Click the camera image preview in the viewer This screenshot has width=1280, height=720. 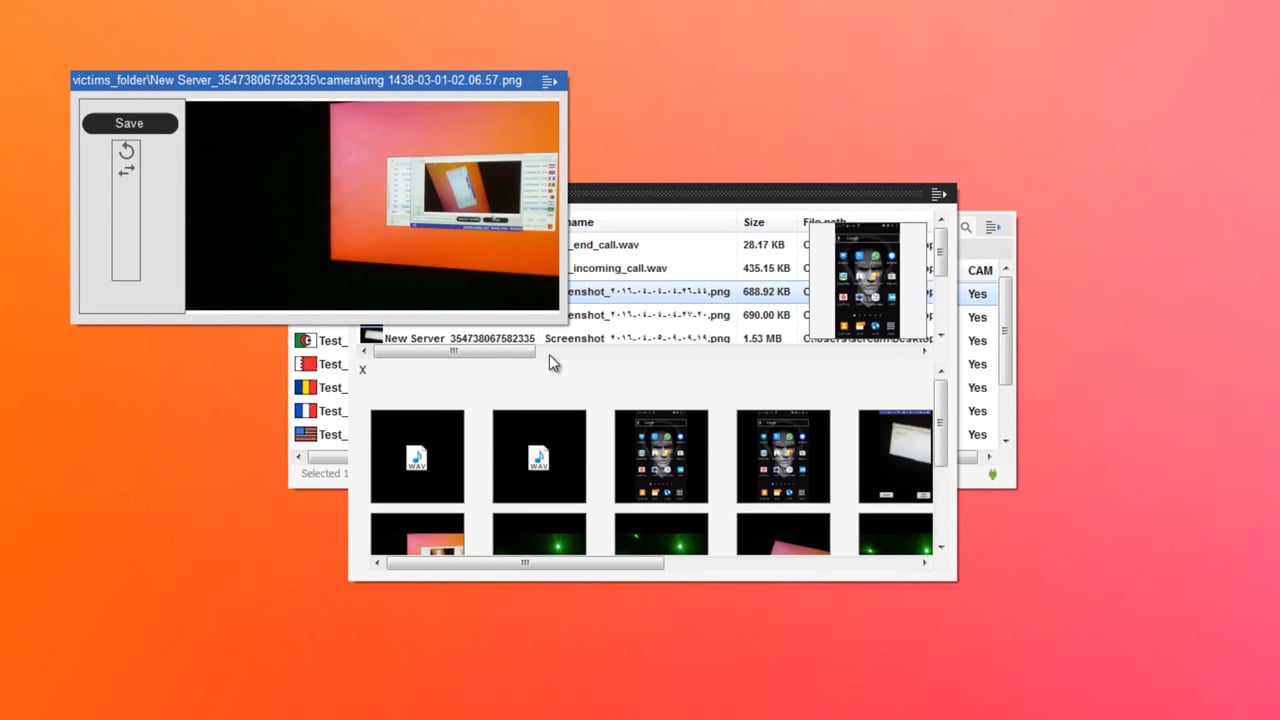372,205
